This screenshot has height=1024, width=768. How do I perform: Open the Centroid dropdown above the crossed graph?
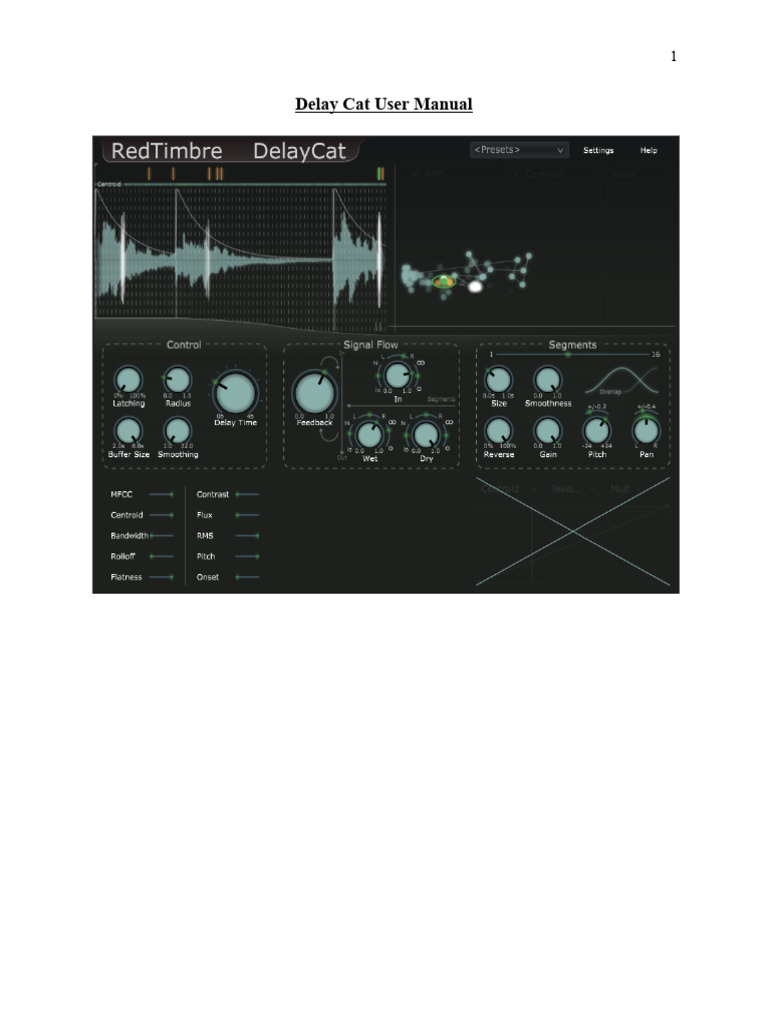509,488
